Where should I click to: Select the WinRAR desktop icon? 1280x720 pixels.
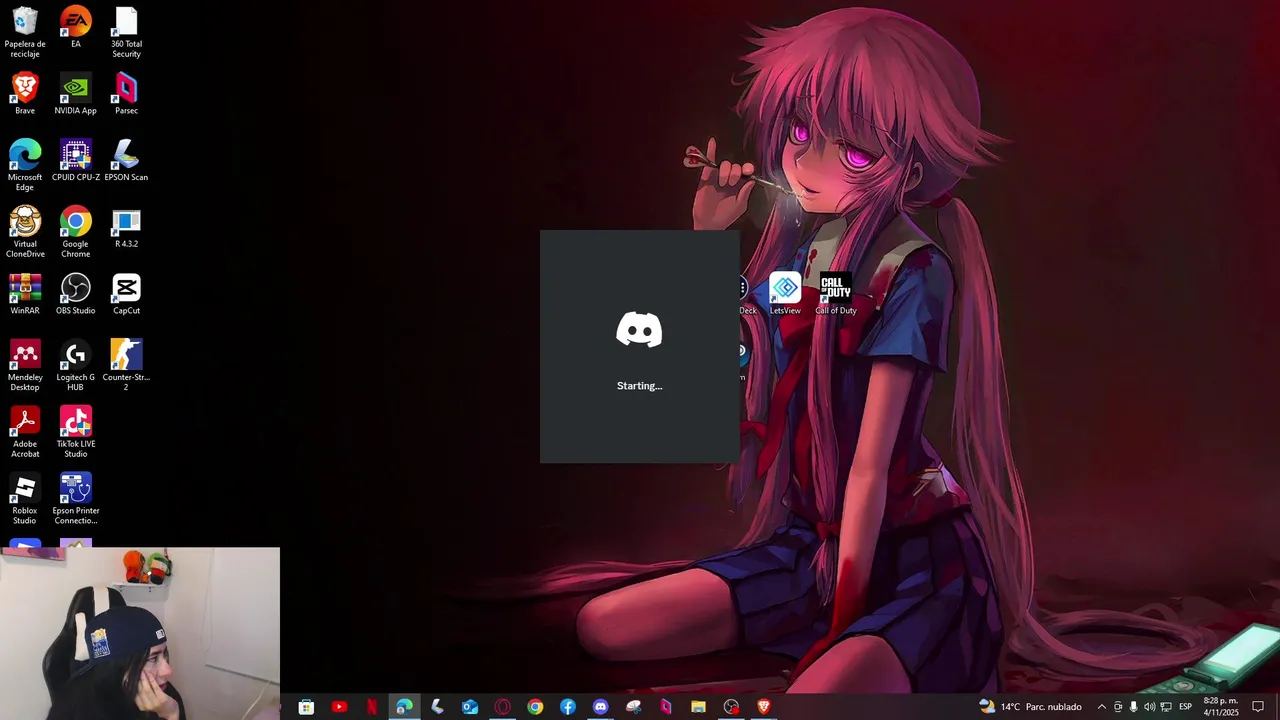click(x=25, y=293)
